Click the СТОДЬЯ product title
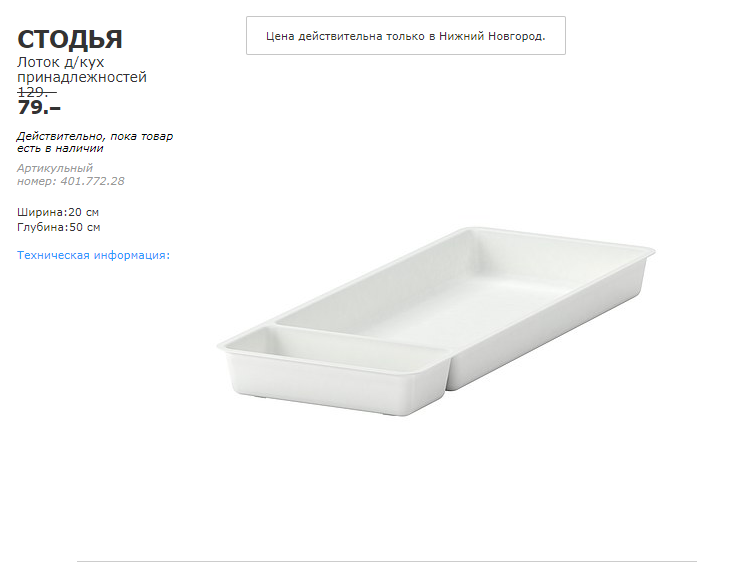This screenshot has height=562, width=732. point(70,39)
